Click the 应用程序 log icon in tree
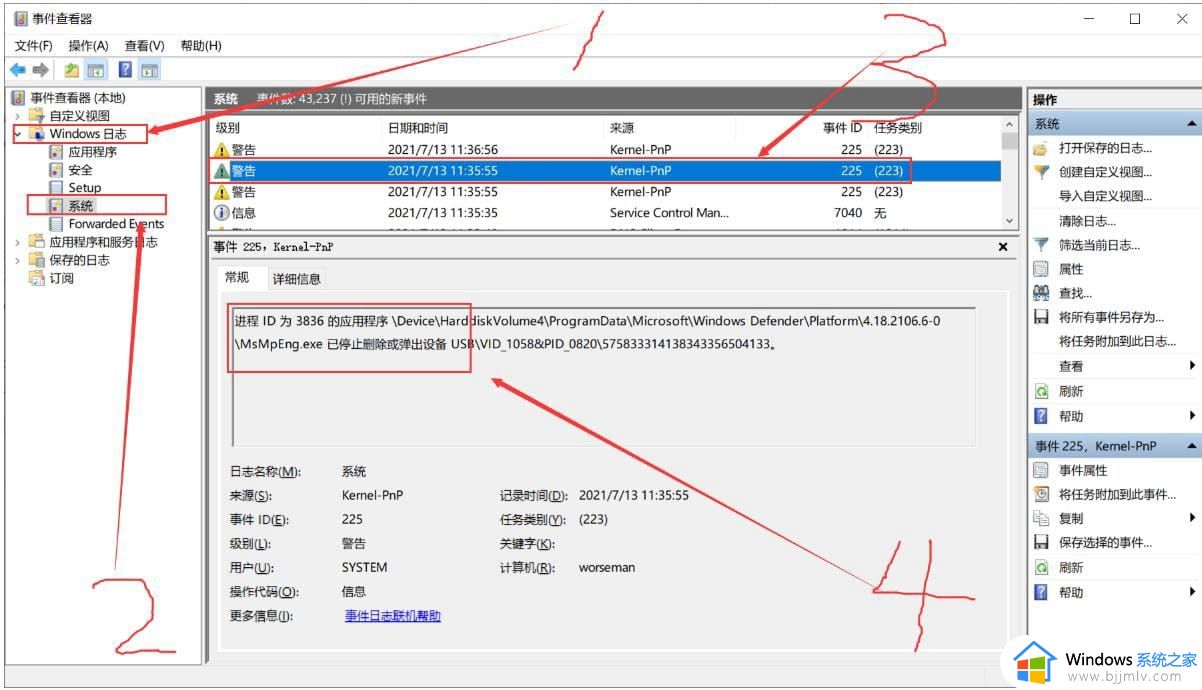This screenshot has width=1202, height=690. tap(56, 152)
